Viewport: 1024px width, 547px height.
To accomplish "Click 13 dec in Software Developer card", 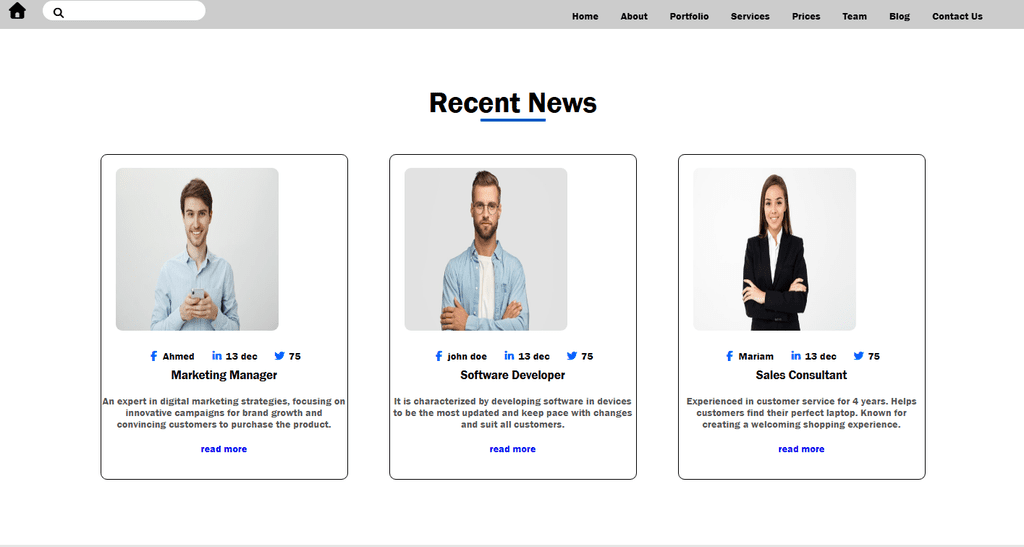I will 534,356.
